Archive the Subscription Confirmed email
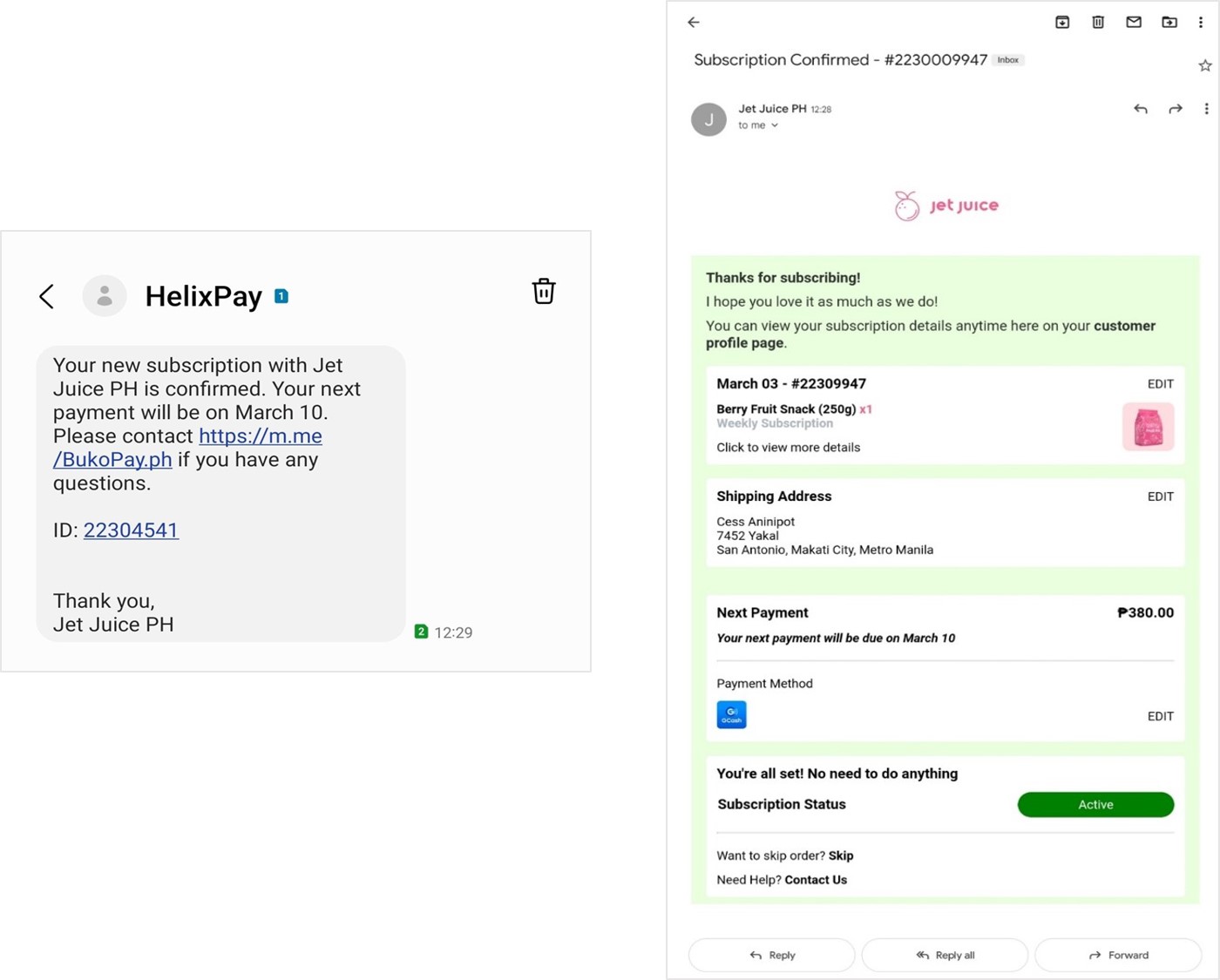1220x980 pixels. coord(1062,22)
